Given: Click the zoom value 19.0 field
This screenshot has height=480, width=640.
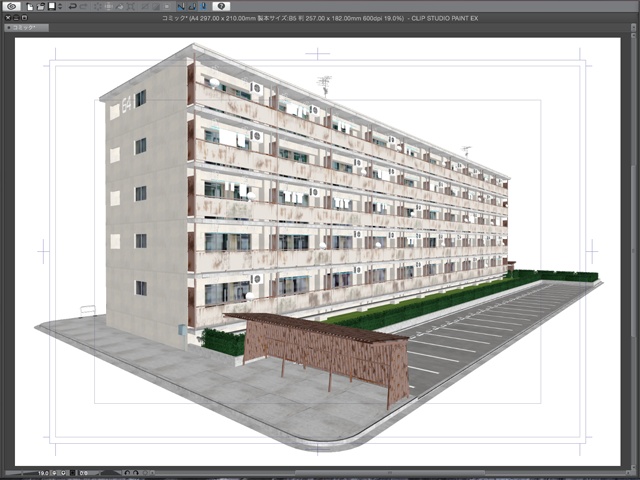Looking at the screenshot, I should click(43, 473).
